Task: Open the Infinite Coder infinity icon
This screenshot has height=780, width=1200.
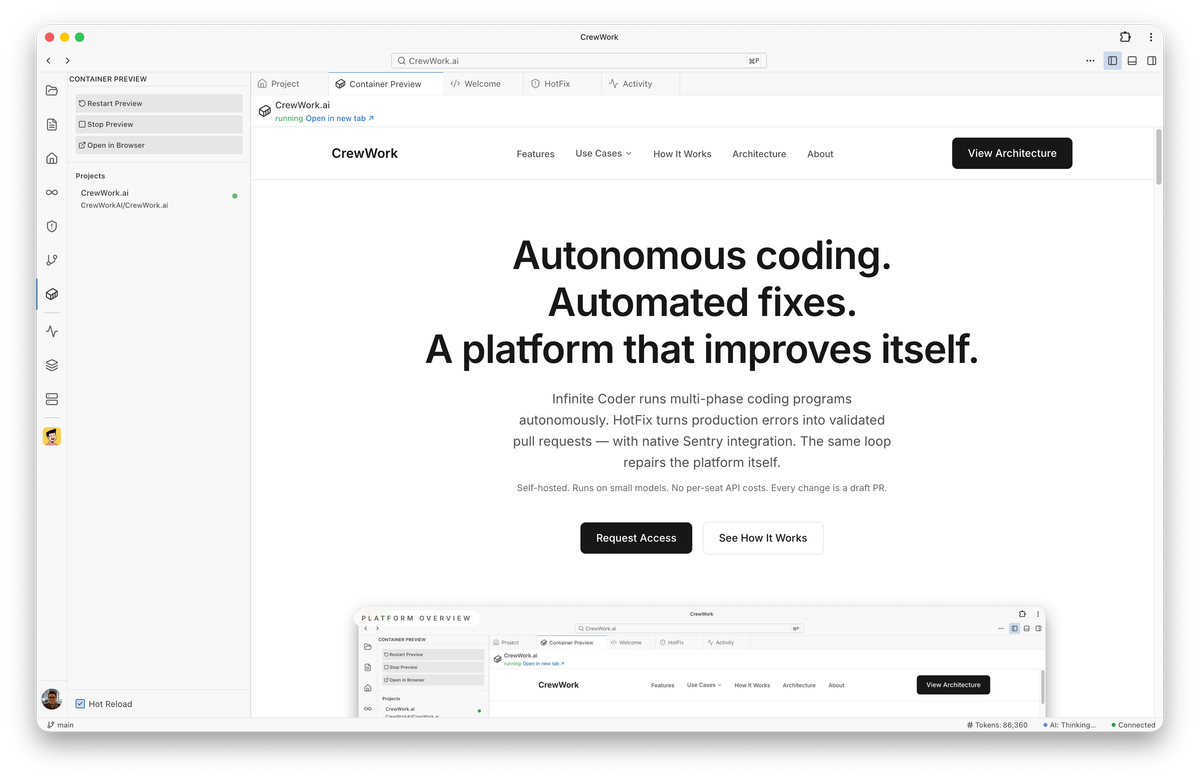Action: pos(52,192)
